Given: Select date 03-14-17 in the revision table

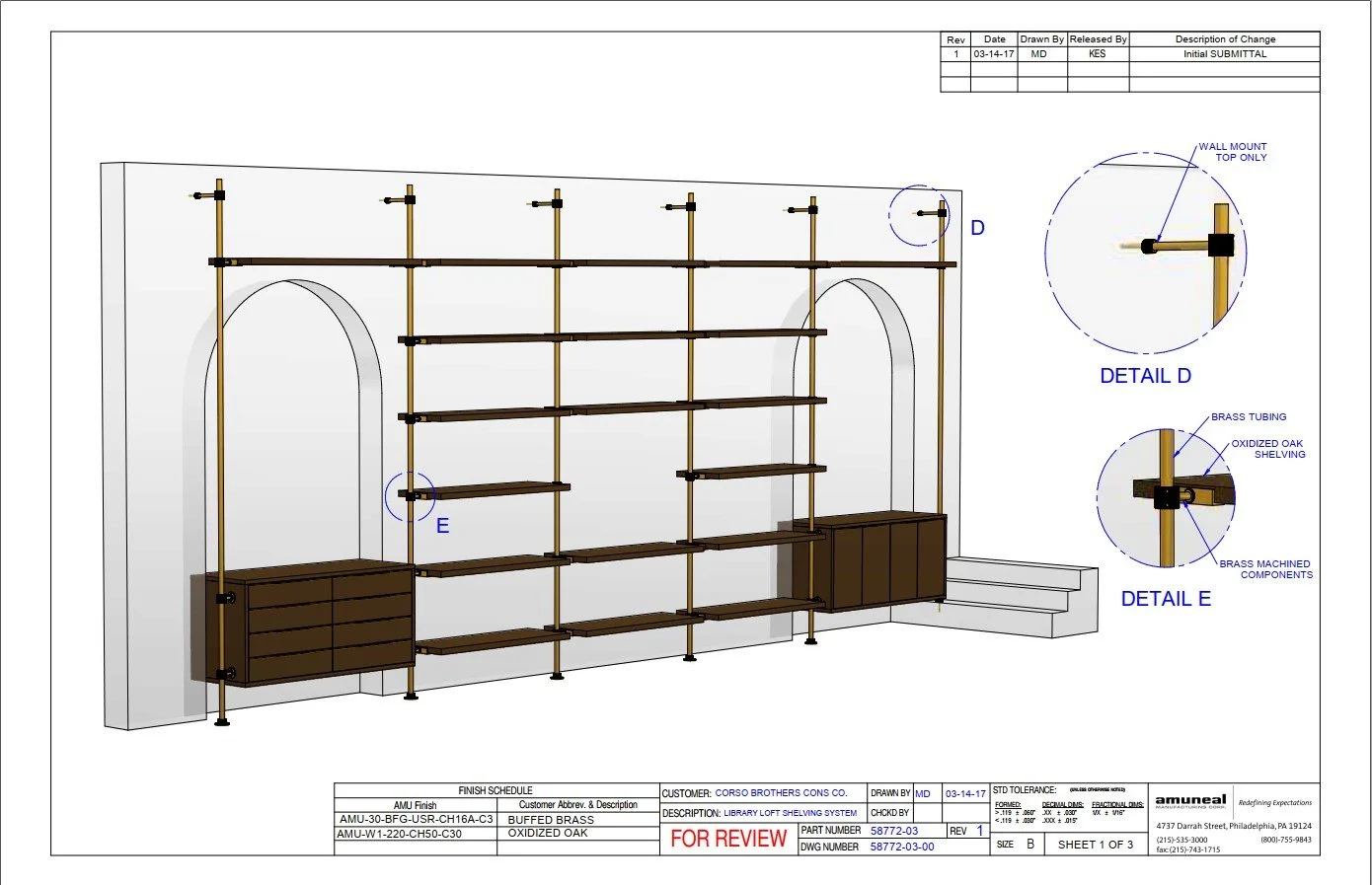Looking at the screenshot, I should pyautogui.click(x=994, y=54).
